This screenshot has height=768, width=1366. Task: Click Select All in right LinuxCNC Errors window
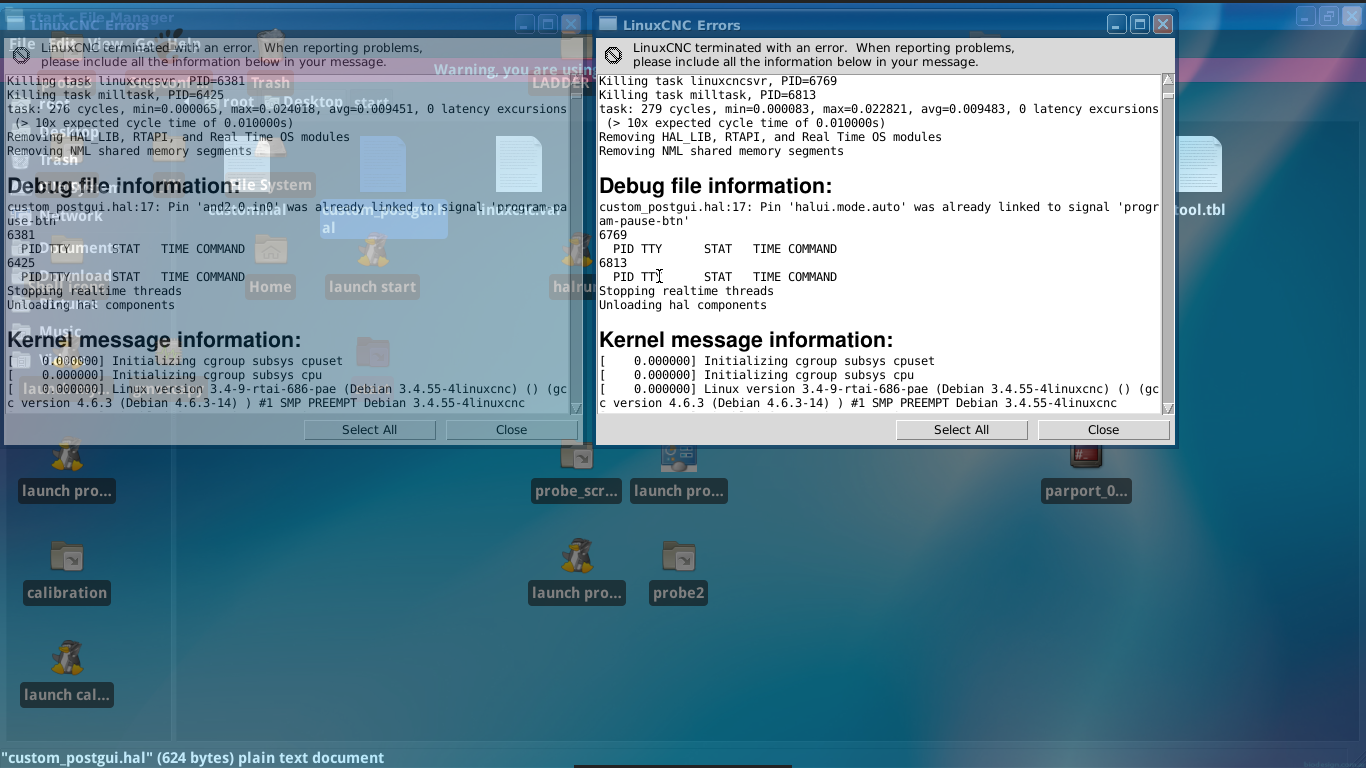(961, 429)
